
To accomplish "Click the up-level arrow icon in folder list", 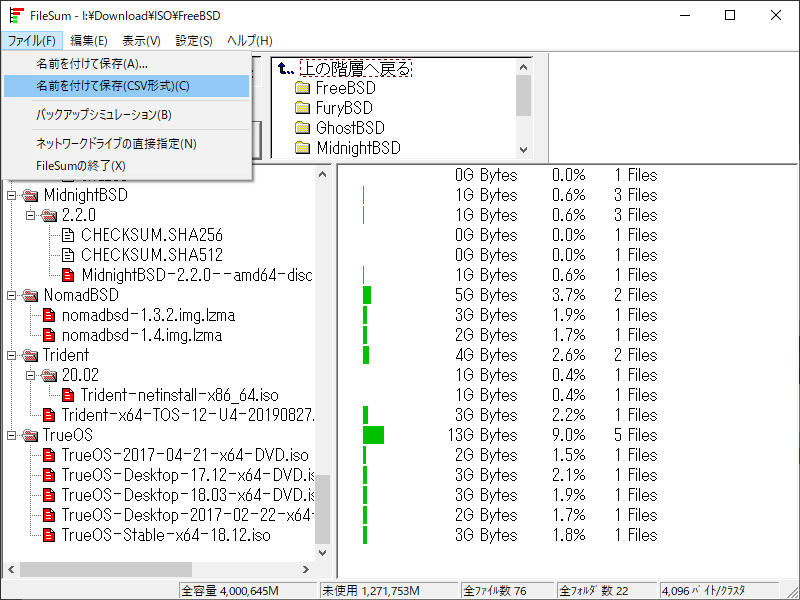I will point(286,68).
